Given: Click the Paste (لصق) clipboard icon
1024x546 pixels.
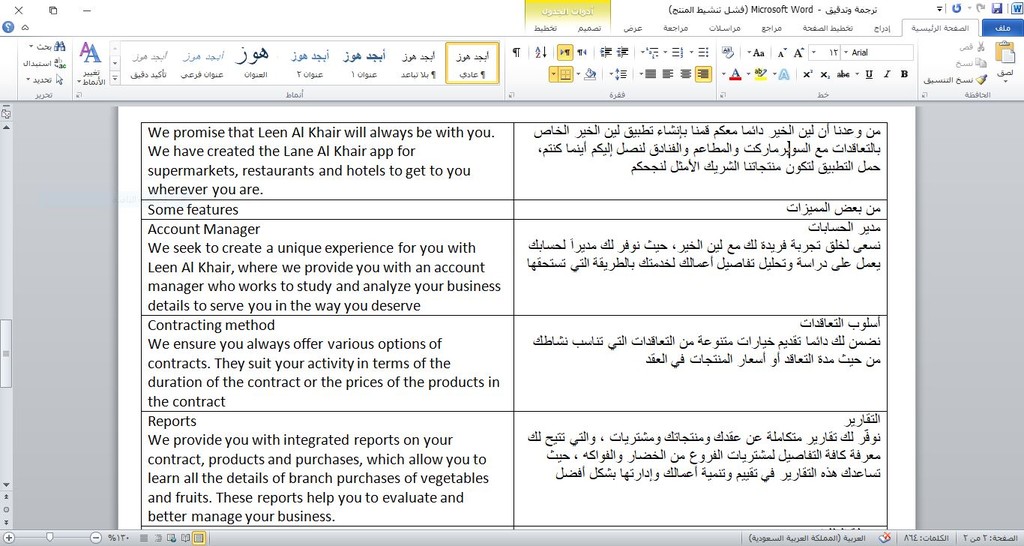Looking at the screenshot, I should pos(1006,54).
